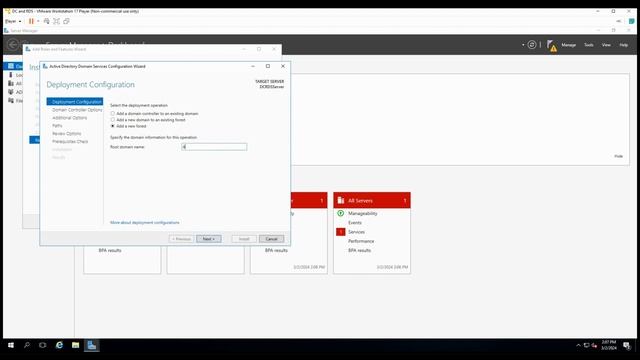Close the AD DS Configuration Wizard window
640x360 pixels.
tap(283, 66)
